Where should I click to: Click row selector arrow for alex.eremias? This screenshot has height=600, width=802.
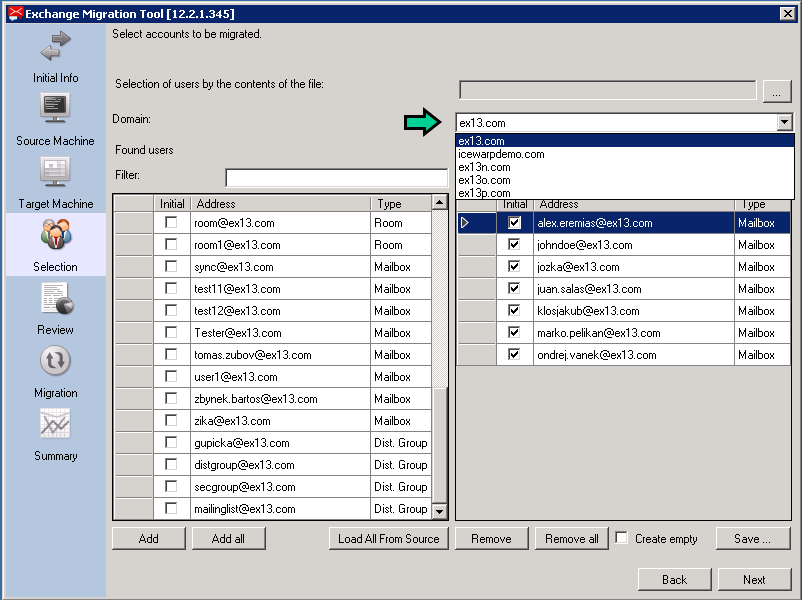coord(464,223)
